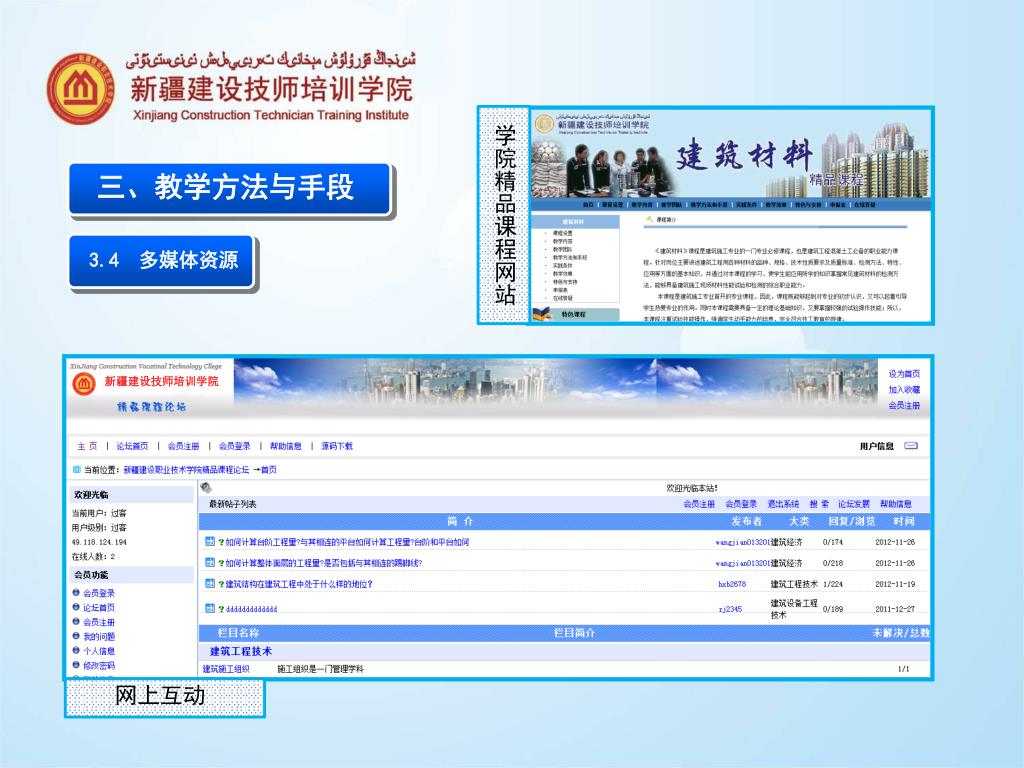Select the 建筑工程技术 category heading
Image resolution: width=1024 pixels, height=768 pixels.
point(241,651)
